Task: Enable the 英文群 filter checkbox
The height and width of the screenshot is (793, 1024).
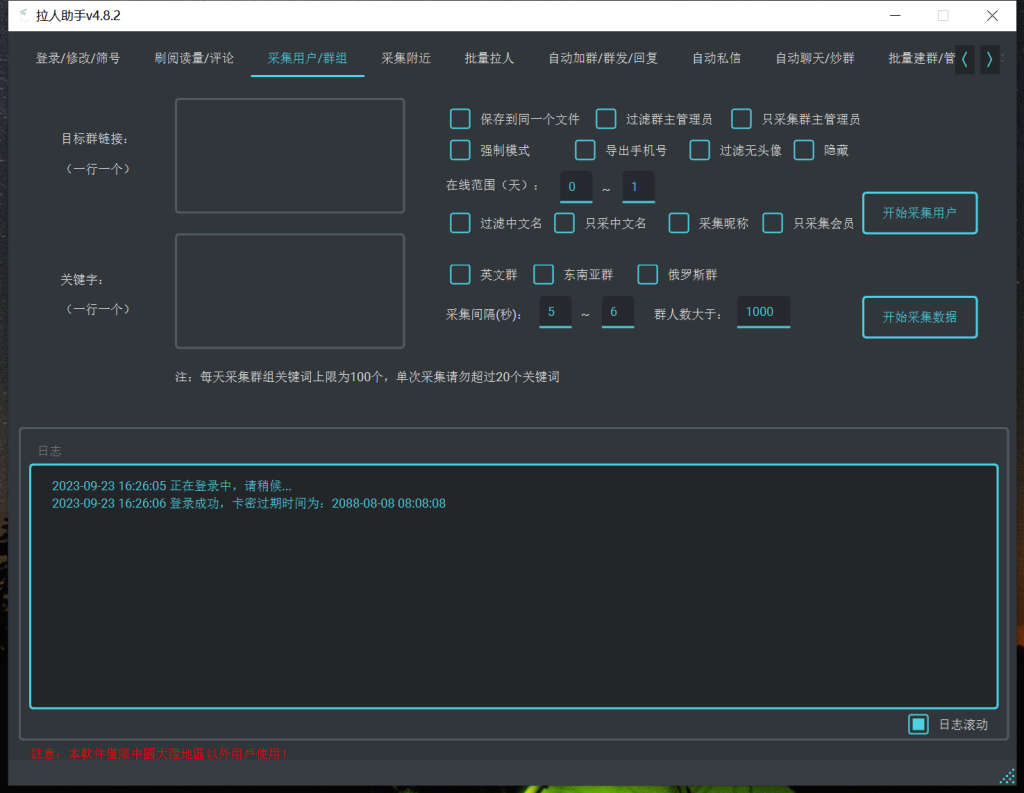Action: click(460, 273)
